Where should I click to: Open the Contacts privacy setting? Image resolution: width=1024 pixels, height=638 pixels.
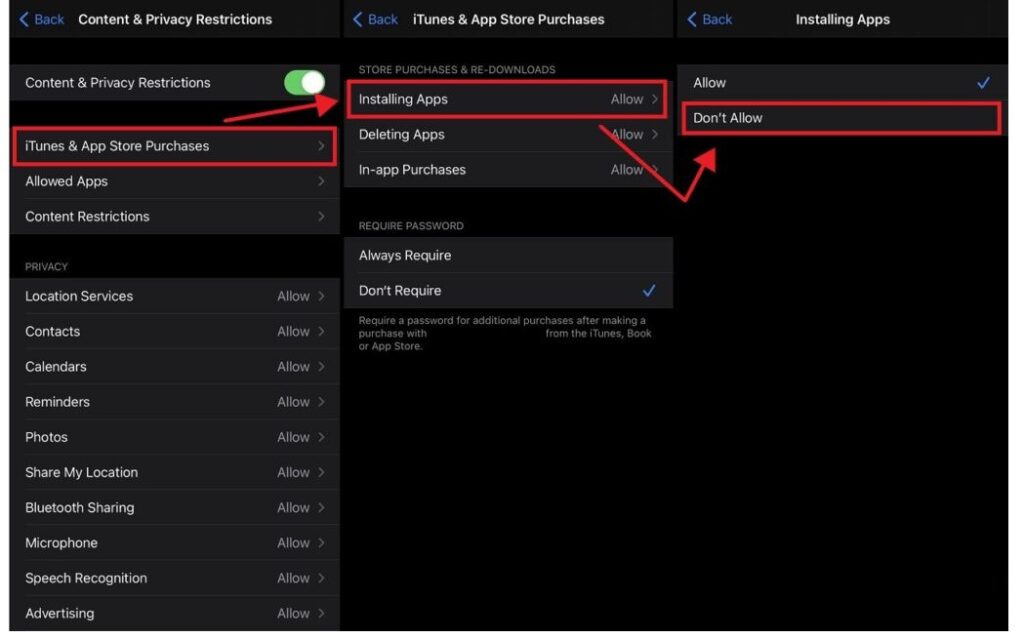(x=174, y=332)
